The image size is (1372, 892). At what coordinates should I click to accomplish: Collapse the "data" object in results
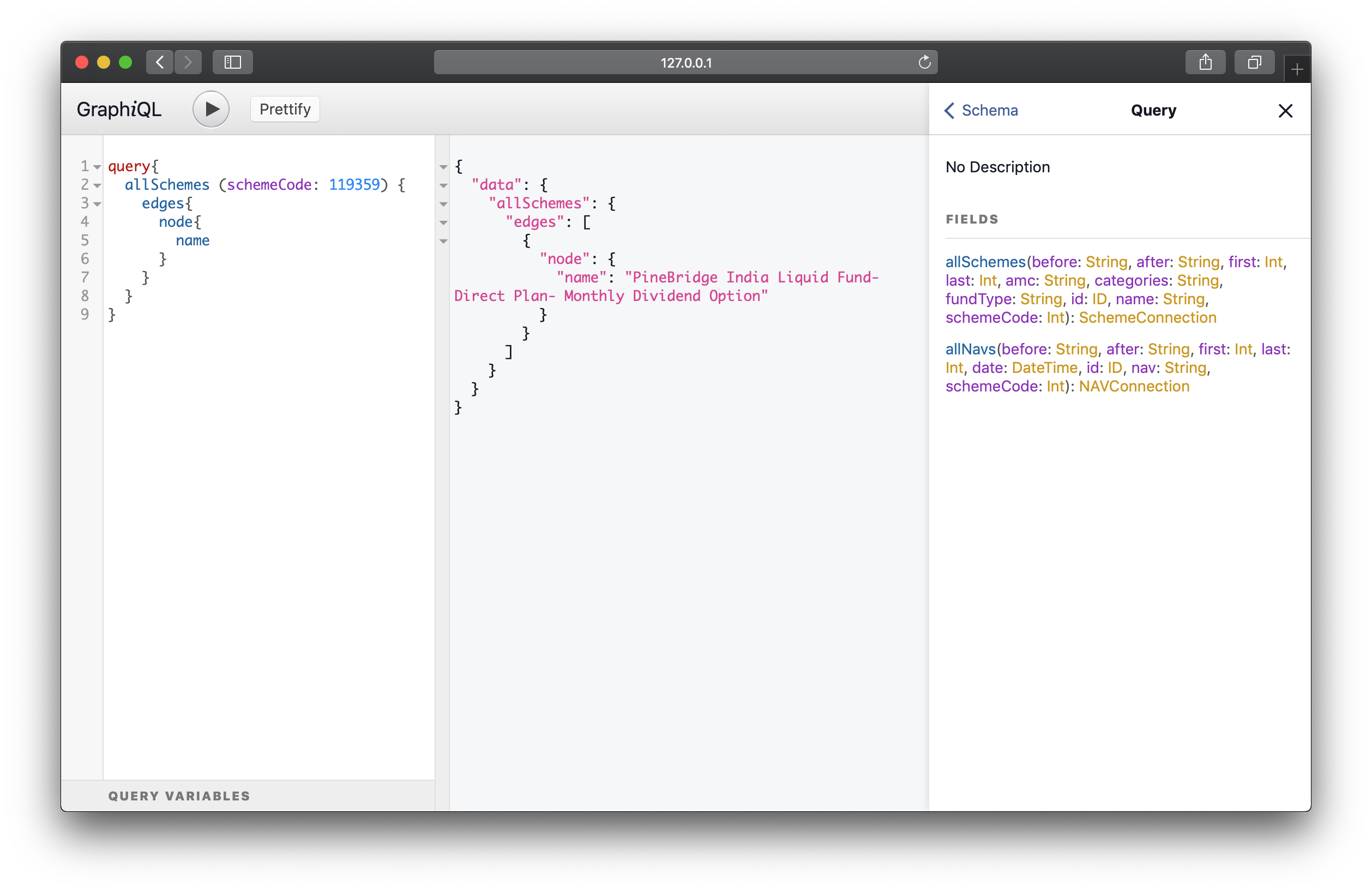pyautogui.click(x=443, y=185)
